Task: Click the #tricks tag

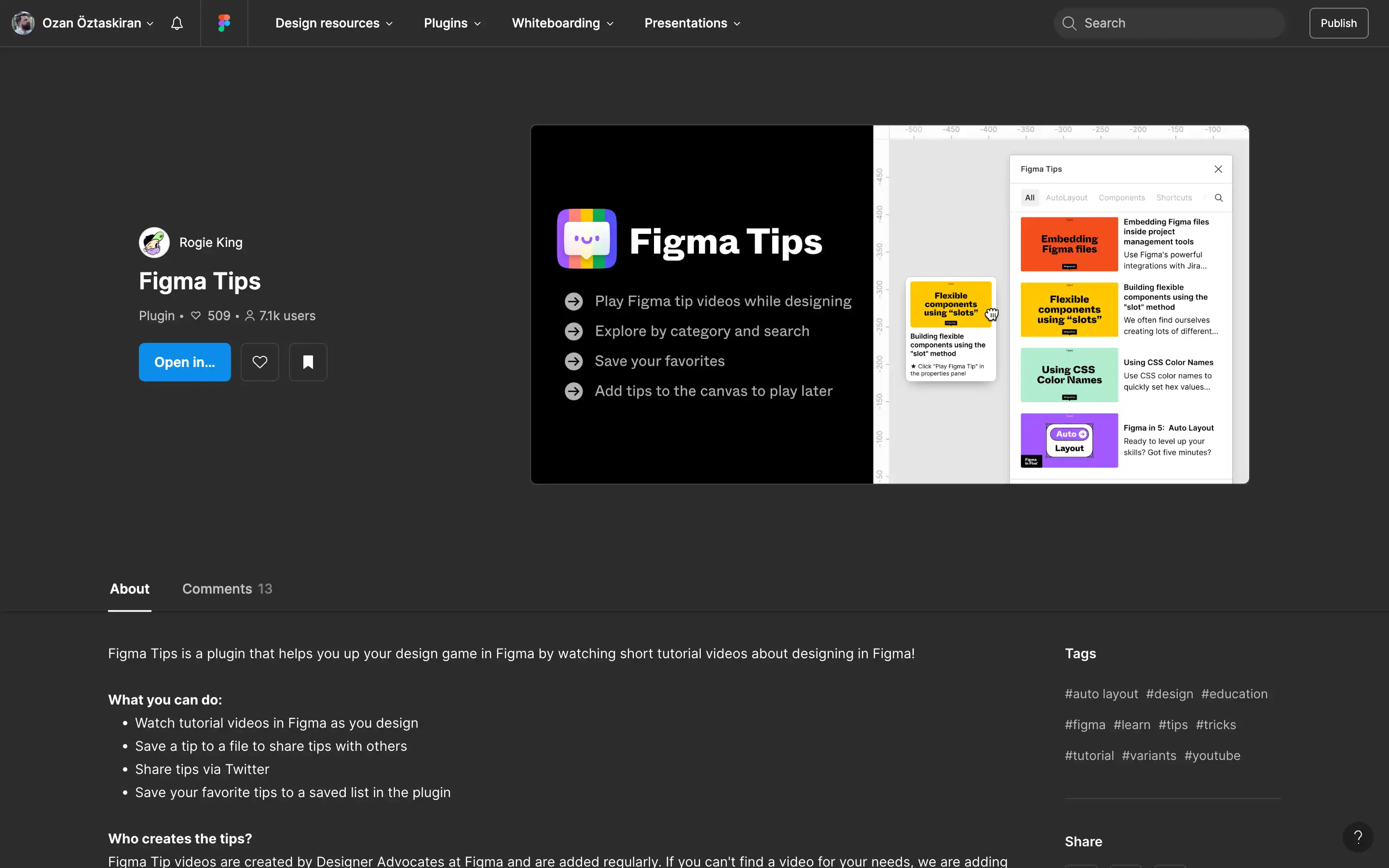Action: coord(1216,725)
